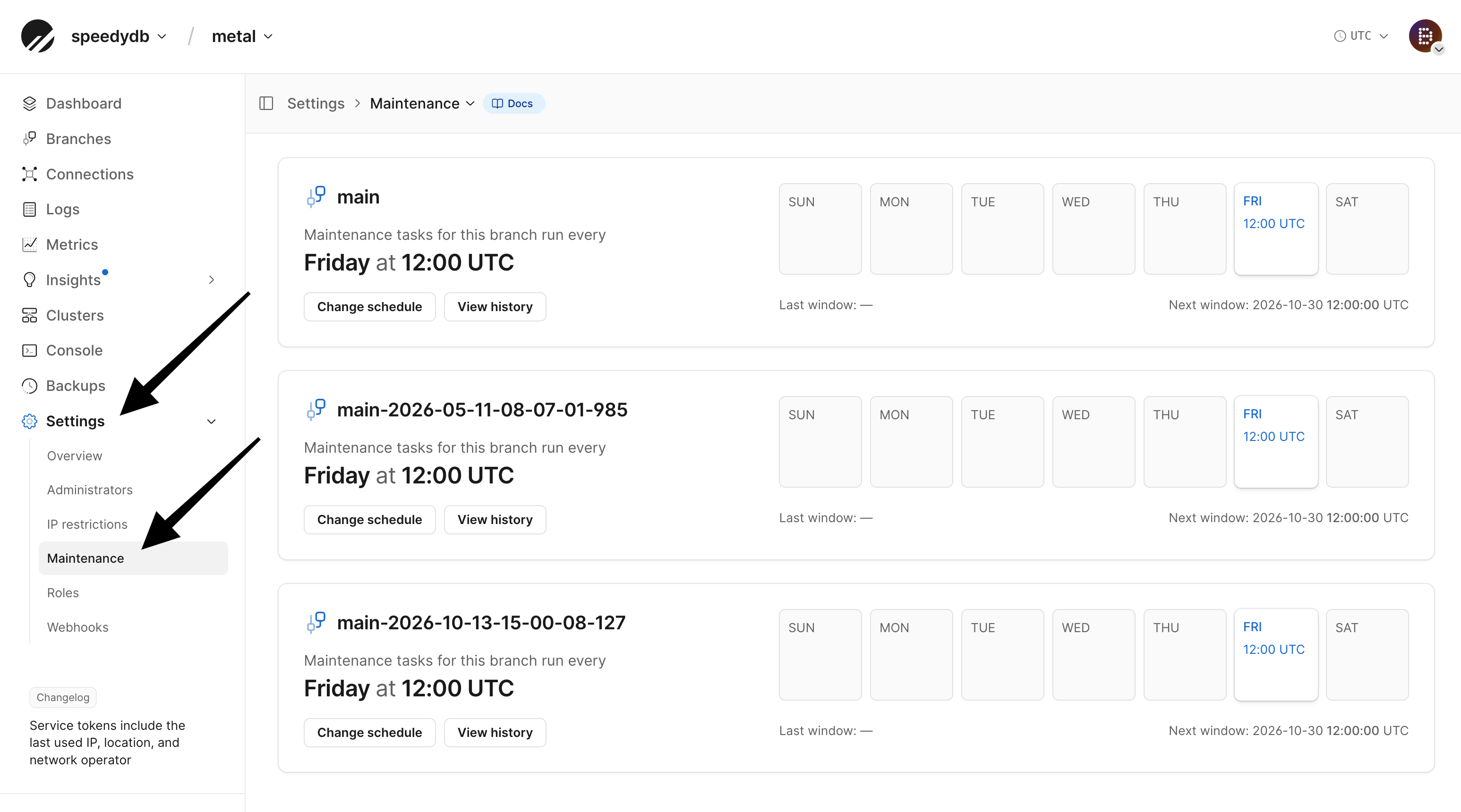Open Branches from sidebar
Screen dimensions: 1461x812
(x=78, y=139)
